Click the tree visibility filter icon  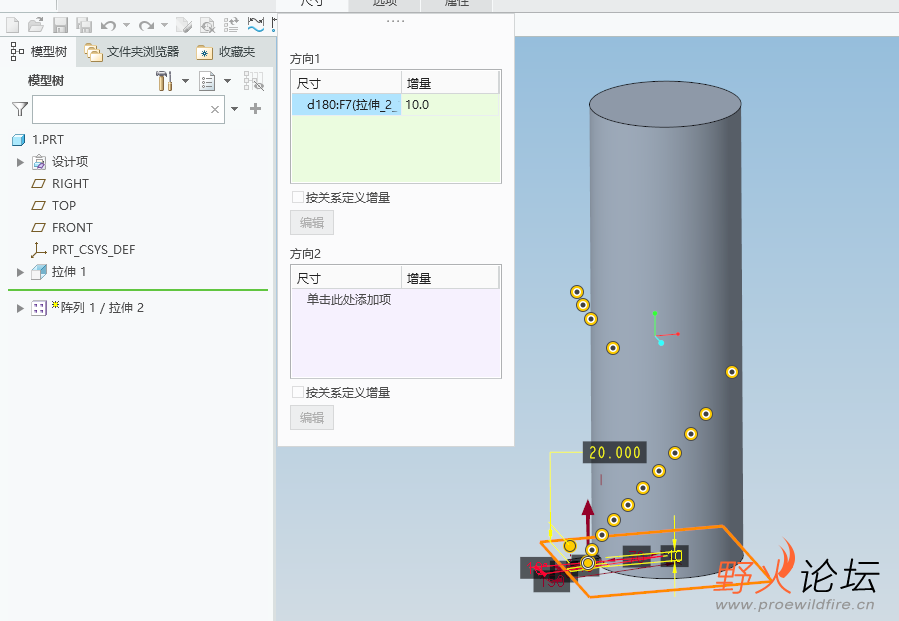pos(253,81)
